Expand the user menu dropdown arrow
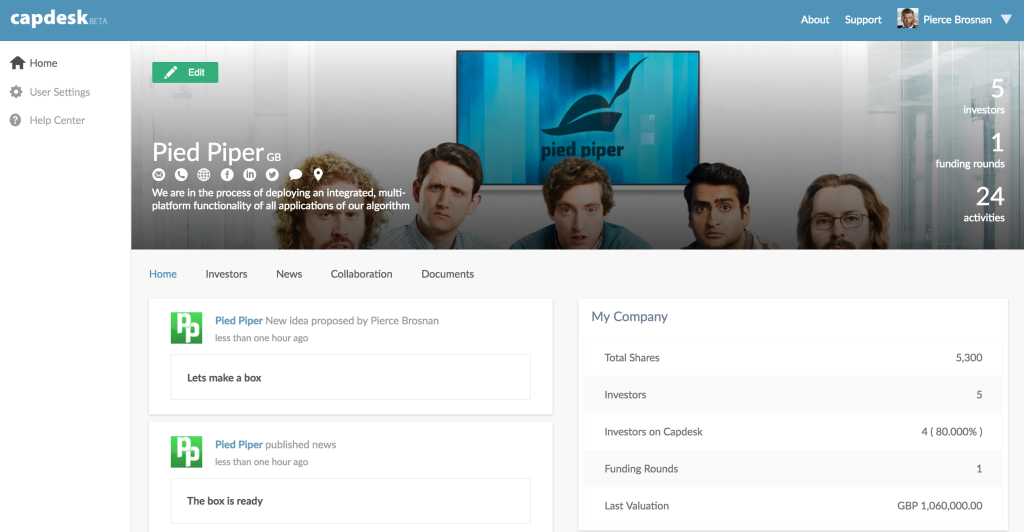This screenshot has height=532, width=1024. pyautogui.click(x=1006, y=20)
